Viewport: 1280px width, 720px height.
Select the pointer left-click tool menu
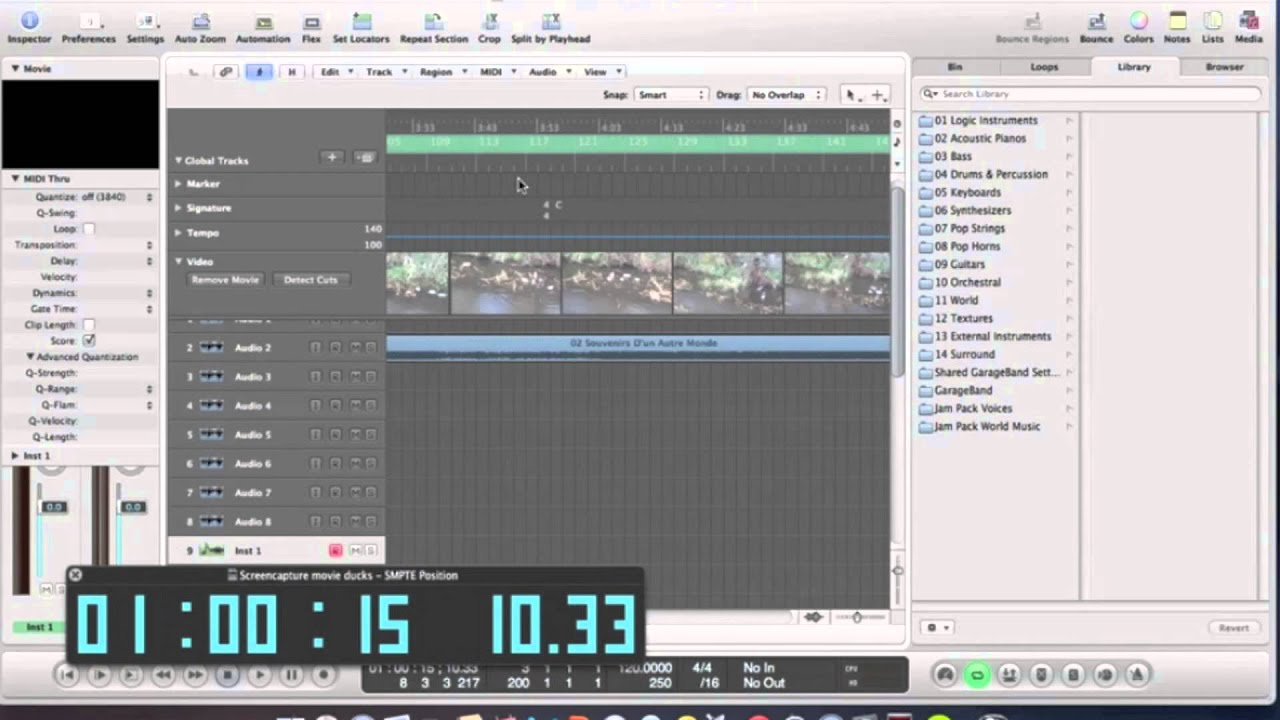tap(852, 95)
